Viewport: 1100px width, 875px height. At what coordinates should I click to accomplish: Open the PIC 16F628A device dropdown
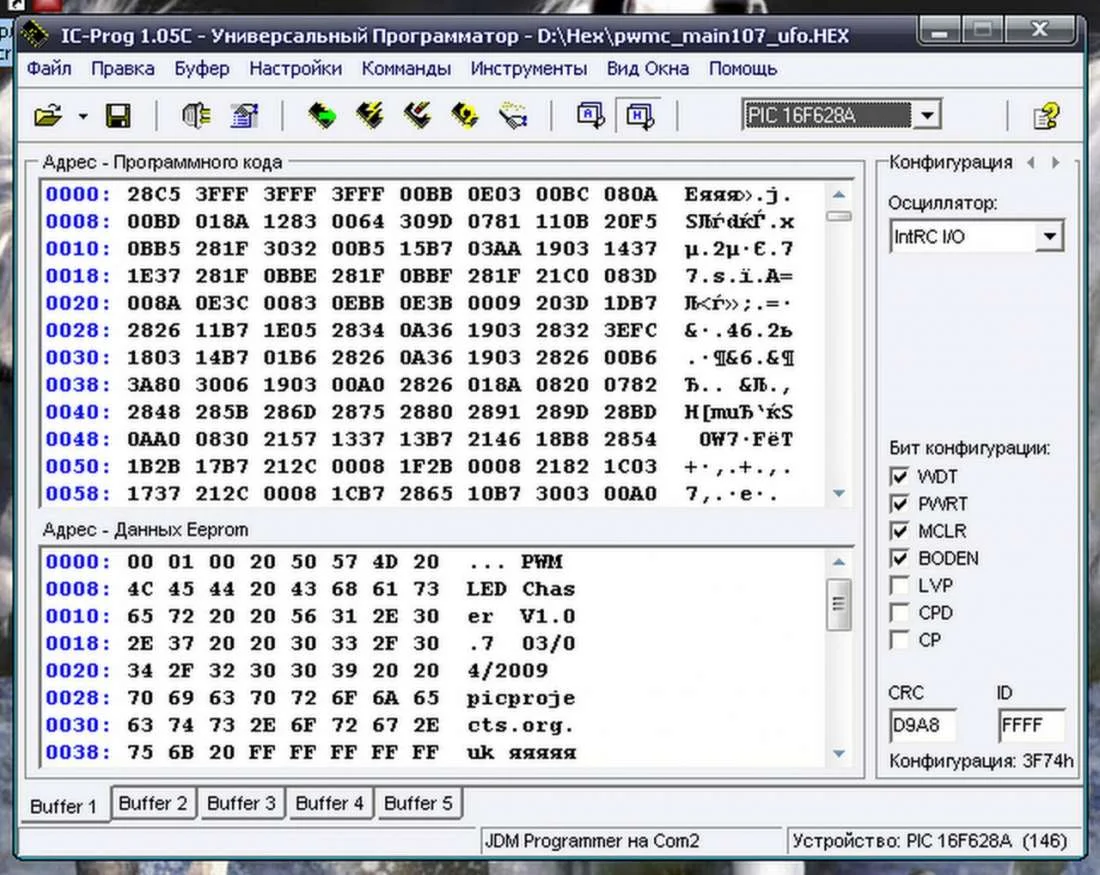928,115
